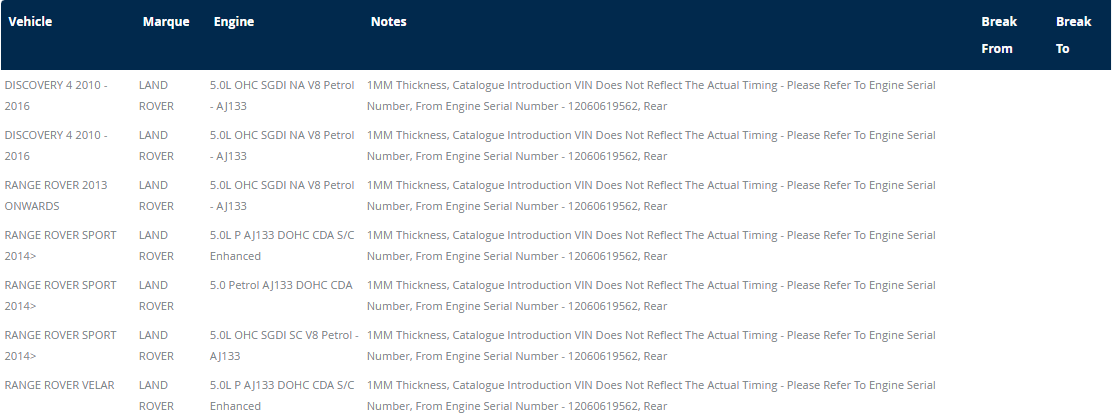Sort by the Engine column header
Screen dimensions: 1114x420
click(x=234, y=22)
